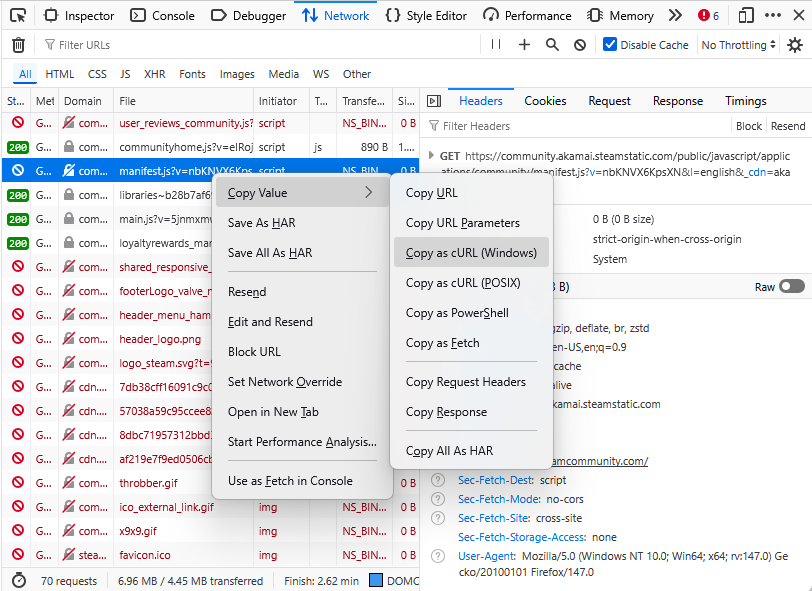The width and height of the screenshot is (812, 591).
Task: Click blocked status icon on favicon.ico row
Action: pyautogui.click(x=18, y=555)
